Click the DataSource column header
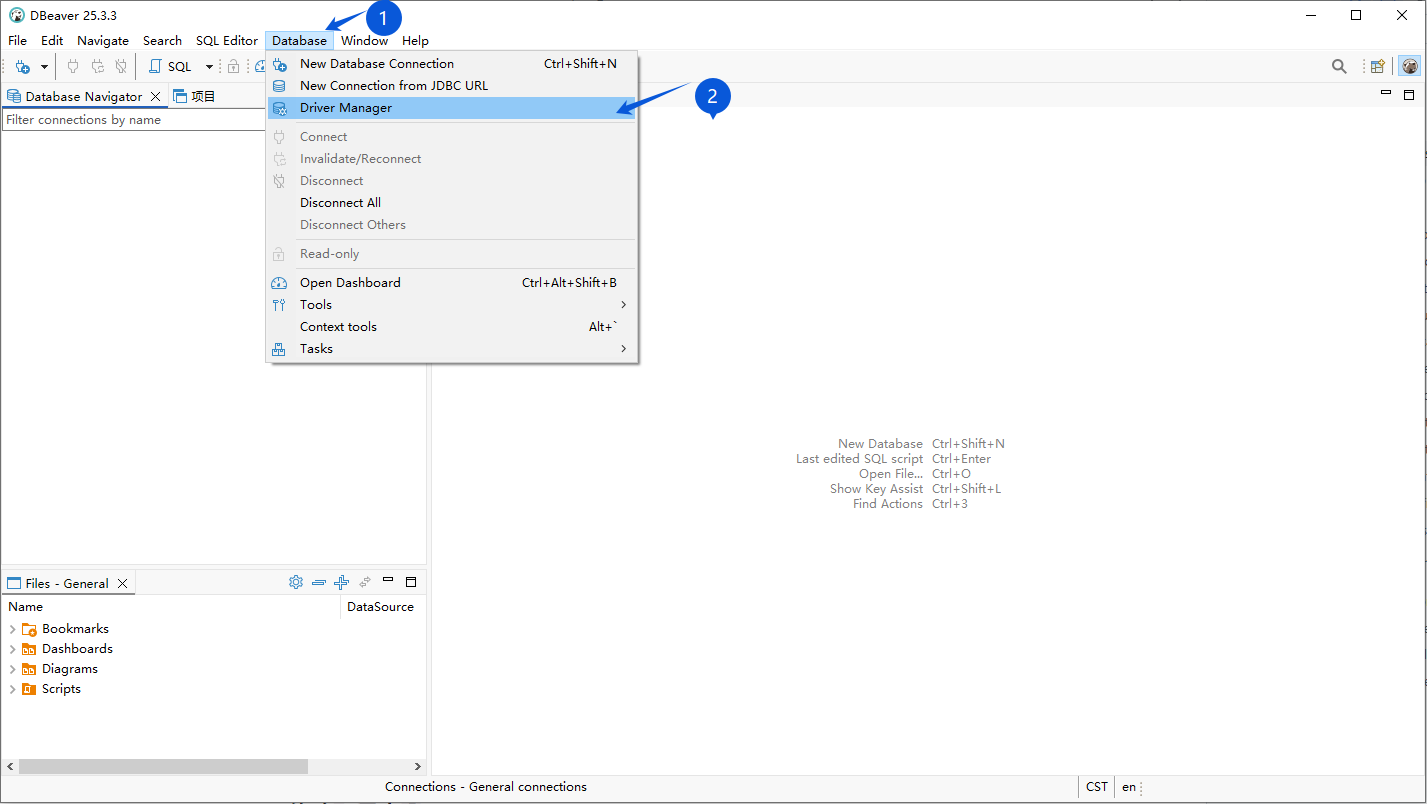This screenshot has height=804, width=1427. (381, 607)
